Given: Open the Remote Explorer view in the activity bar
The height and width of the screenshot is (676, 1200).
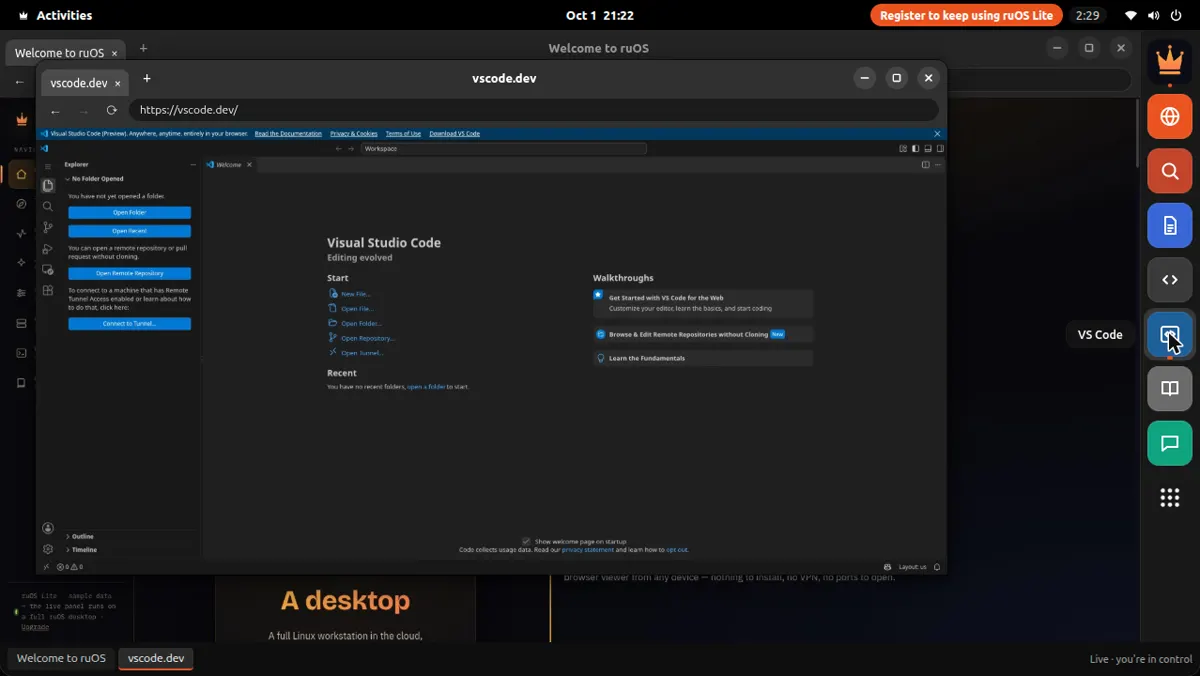Looking at the screenshot, I should coord(47,270).
